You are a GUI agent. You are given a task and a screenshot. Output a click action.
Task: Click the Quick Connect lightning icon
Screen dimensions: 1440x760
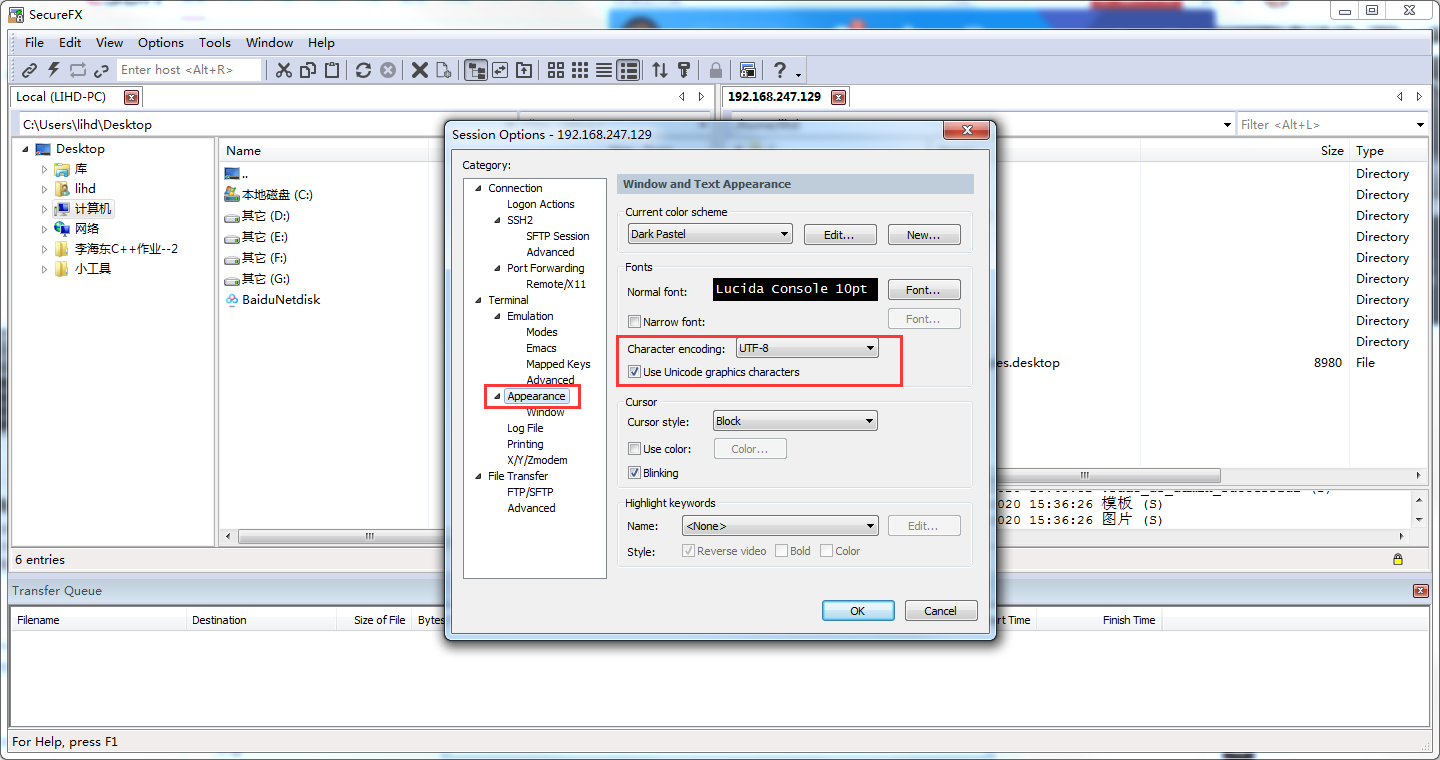(x=53, y=70)
